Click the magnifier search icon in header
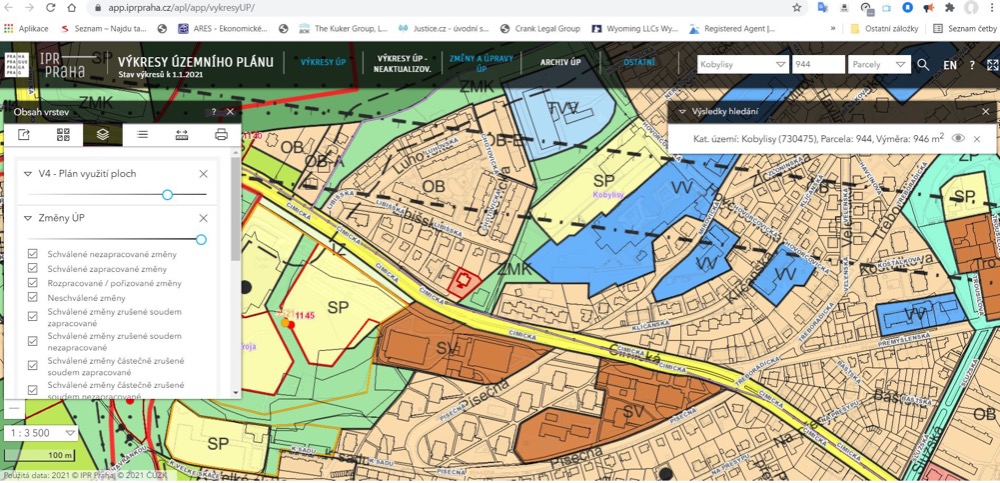Viewport: 1000px width, 483px height. pyautogui.click(x=923, y=64)
